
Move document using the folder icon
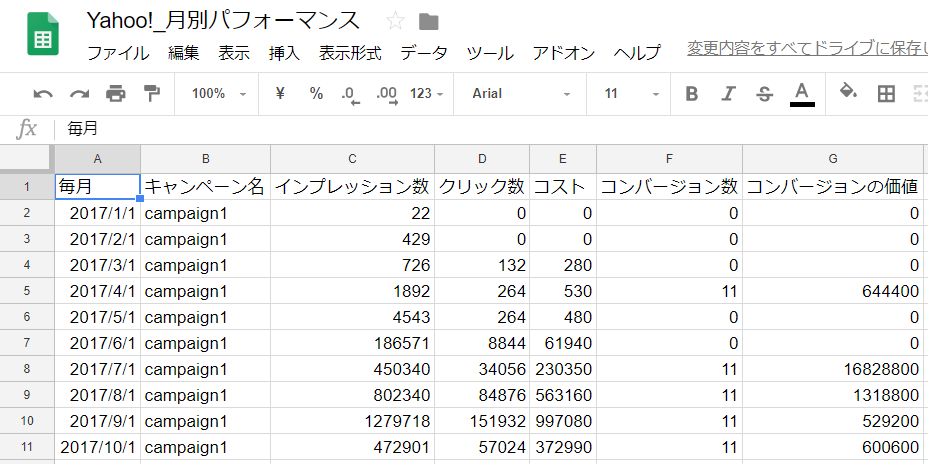pos(428,22)
